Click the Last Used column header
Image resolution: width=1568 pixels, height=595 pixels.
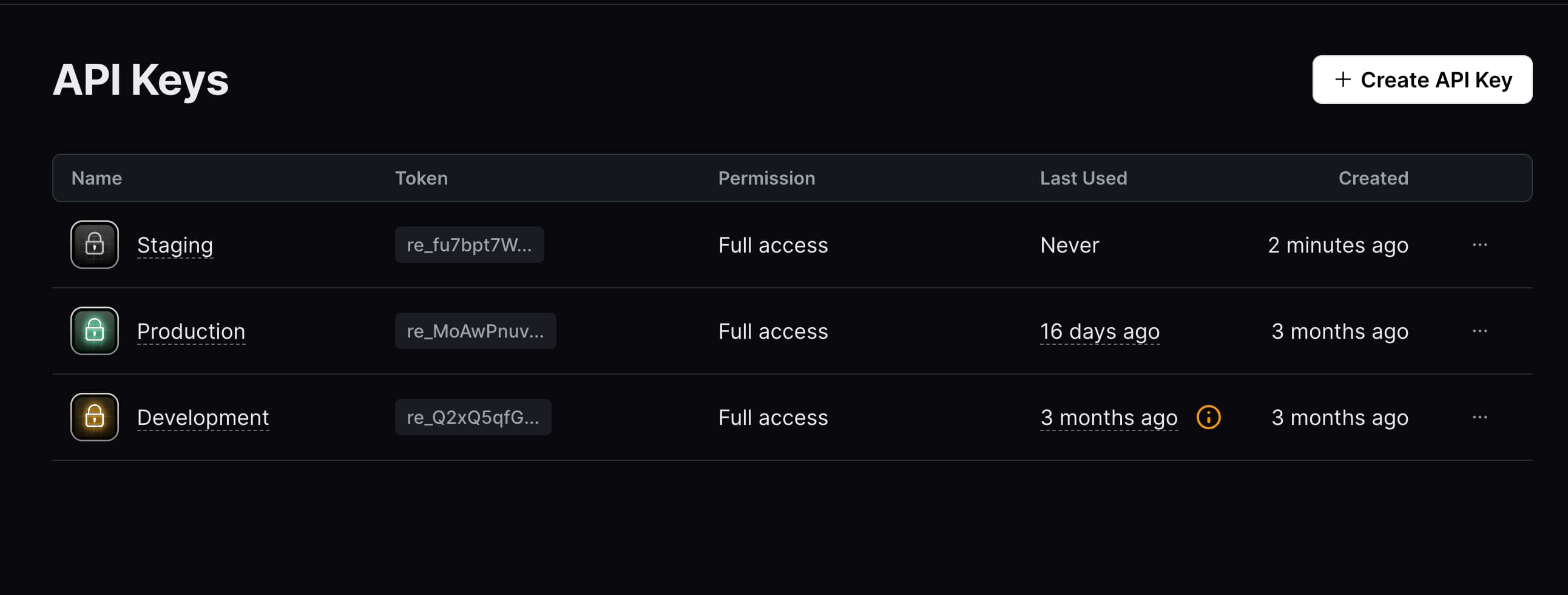1084,178
